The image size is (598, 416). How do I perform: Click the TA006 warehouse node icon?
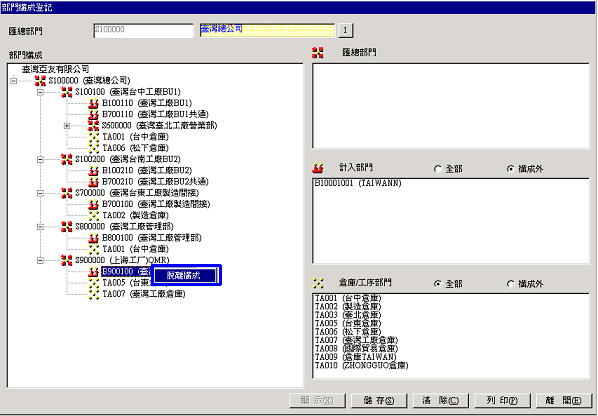pos(93,148)
